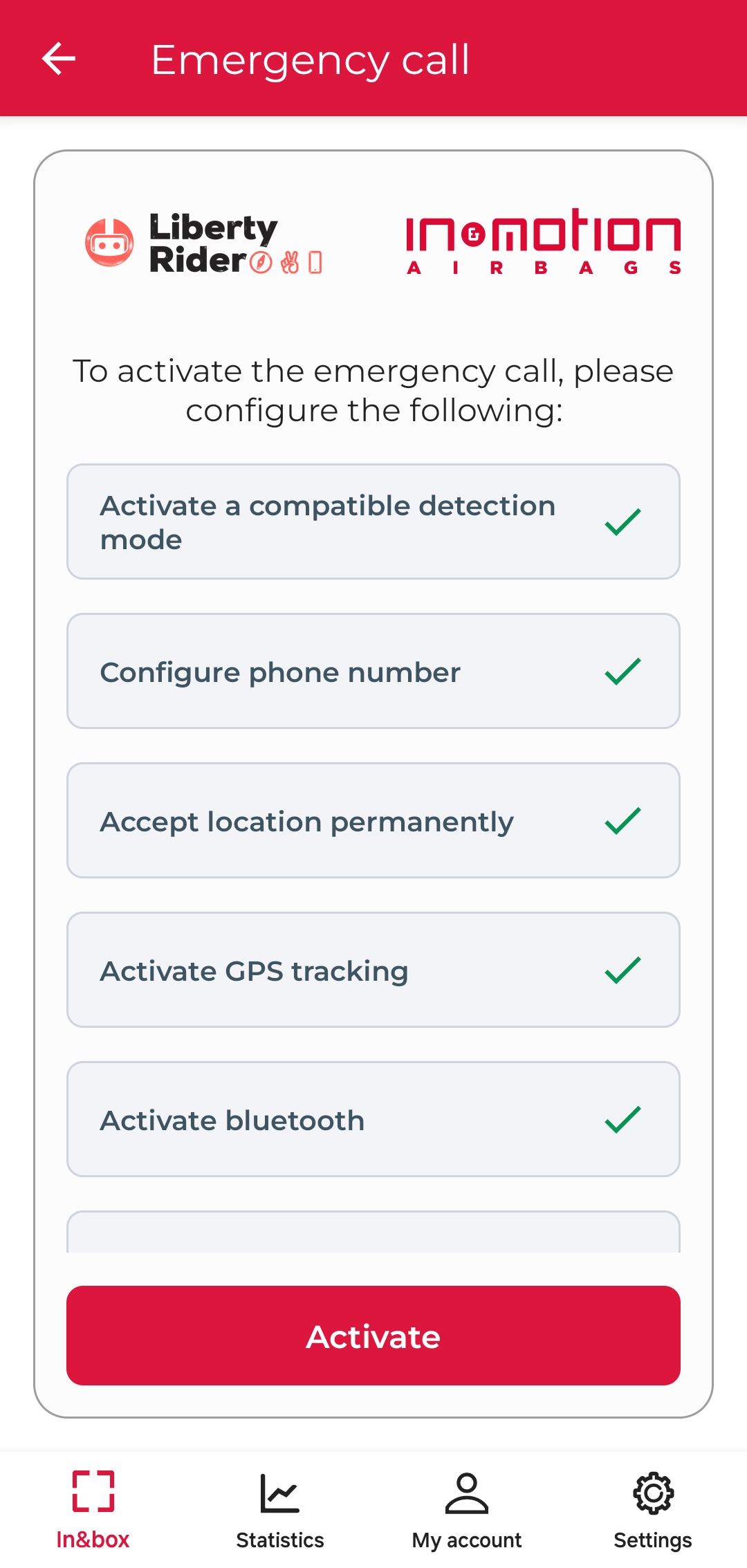Open the In&box tab icon

tap(93, 1491)
